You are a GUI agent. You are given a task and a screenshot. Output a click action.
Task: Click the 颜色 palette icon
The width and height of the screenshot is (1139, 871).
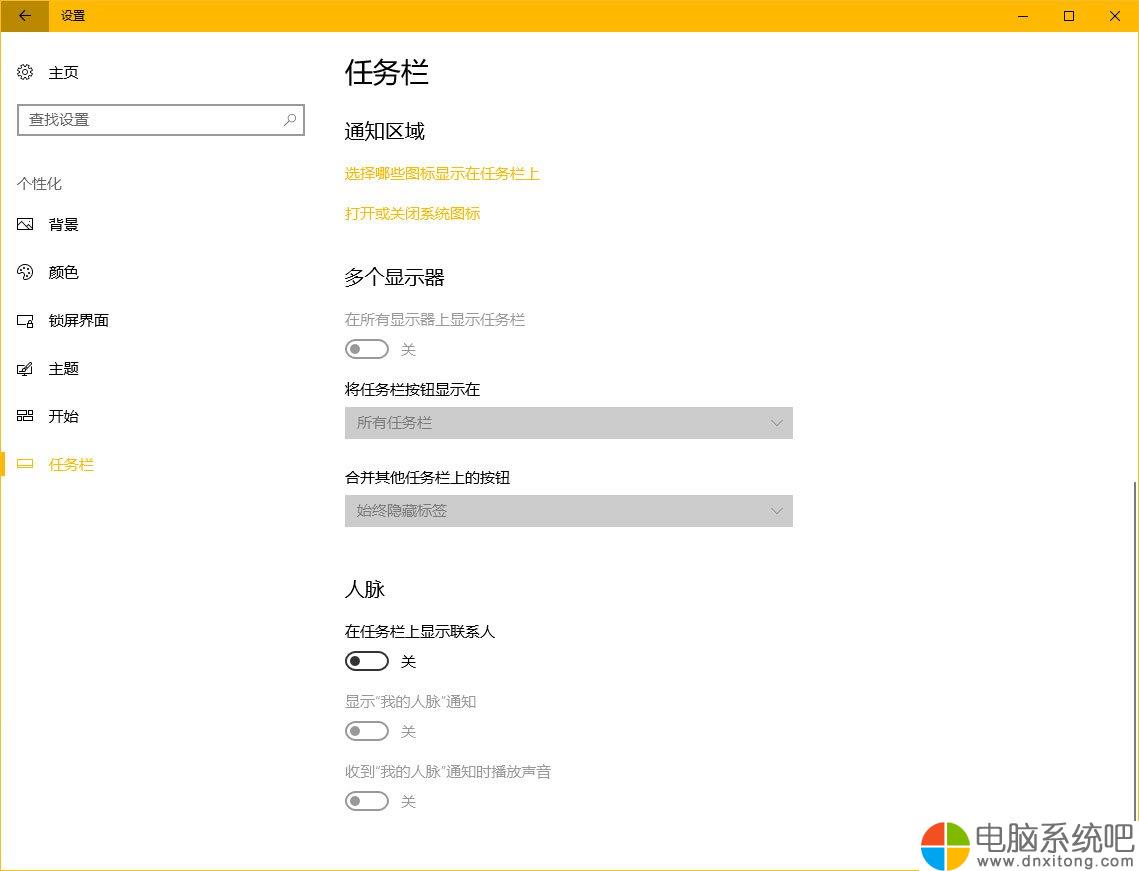25,272
